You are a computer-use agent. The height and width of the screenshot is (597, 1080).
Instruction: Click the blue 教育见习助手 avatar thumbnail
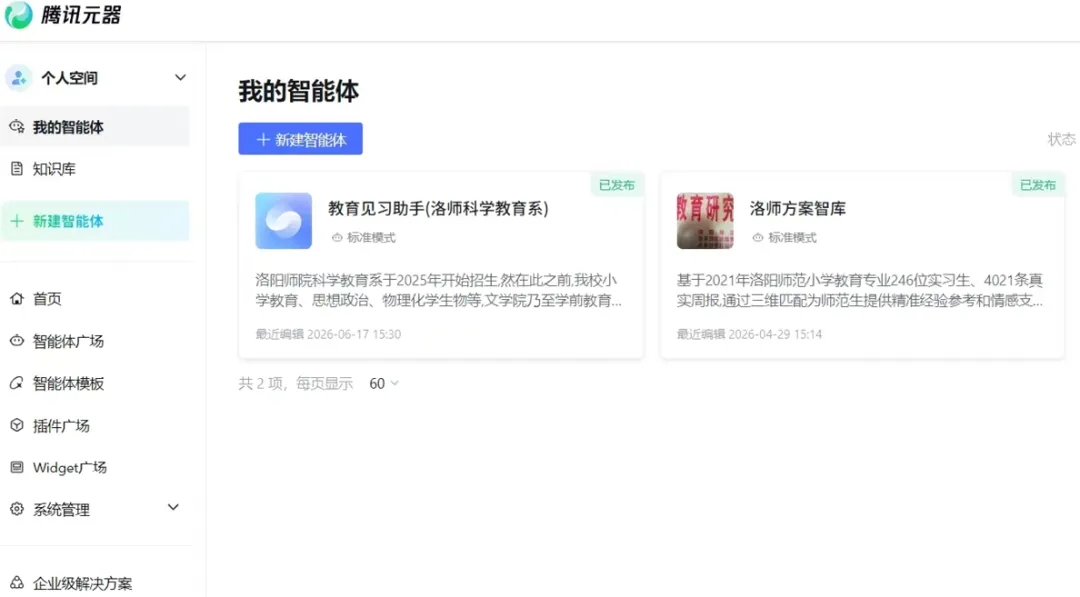[283, 220]
